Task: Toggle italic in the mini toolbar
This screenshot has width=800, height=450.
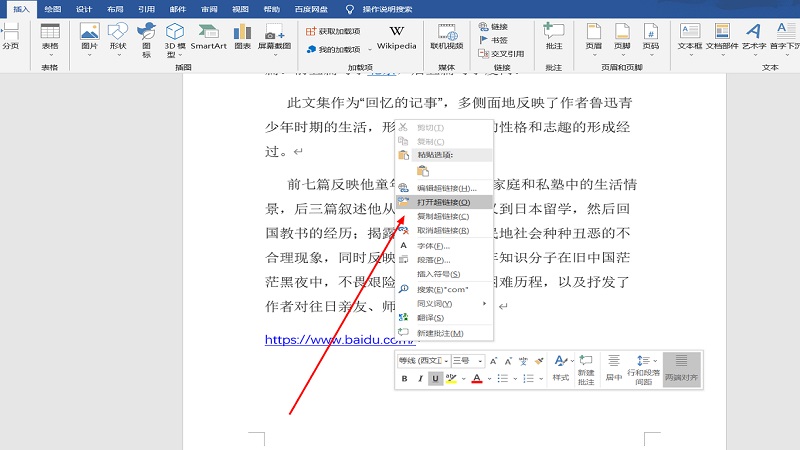Action: point(420,379)
